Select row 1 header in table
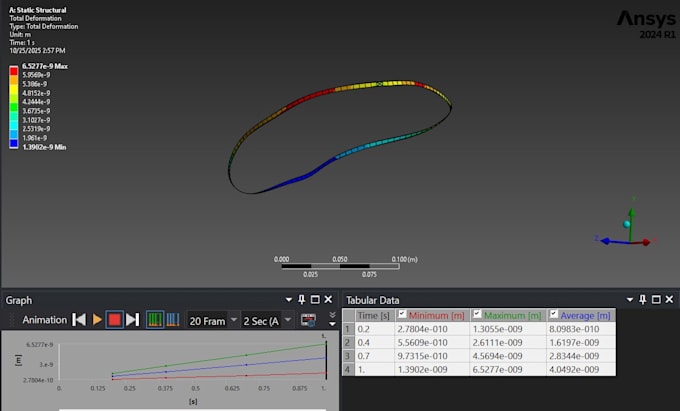This screenshot has height=411, width=680. (348, 329)
